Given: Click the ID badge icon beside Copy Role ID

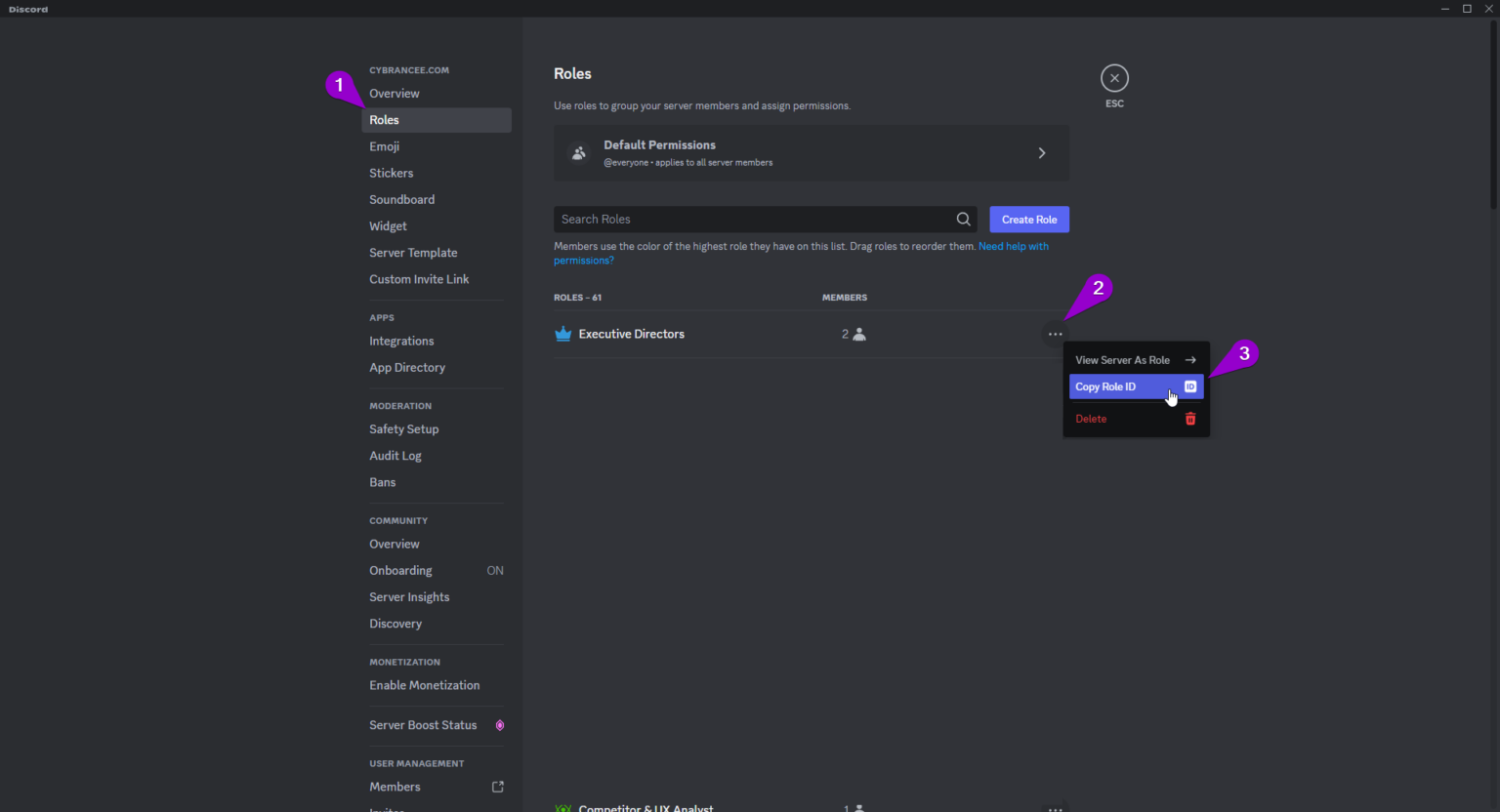Looking at the screenshot, I should tap(1189, 386).
